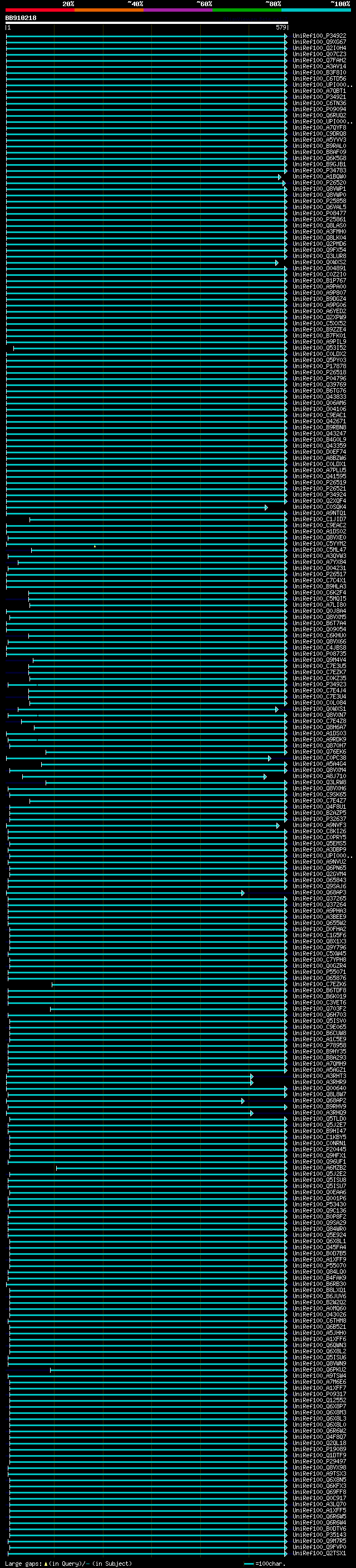Screen dimensions: 356x1568
Task: Open entry UniRef100_Q43247
Action: [319, 433]
